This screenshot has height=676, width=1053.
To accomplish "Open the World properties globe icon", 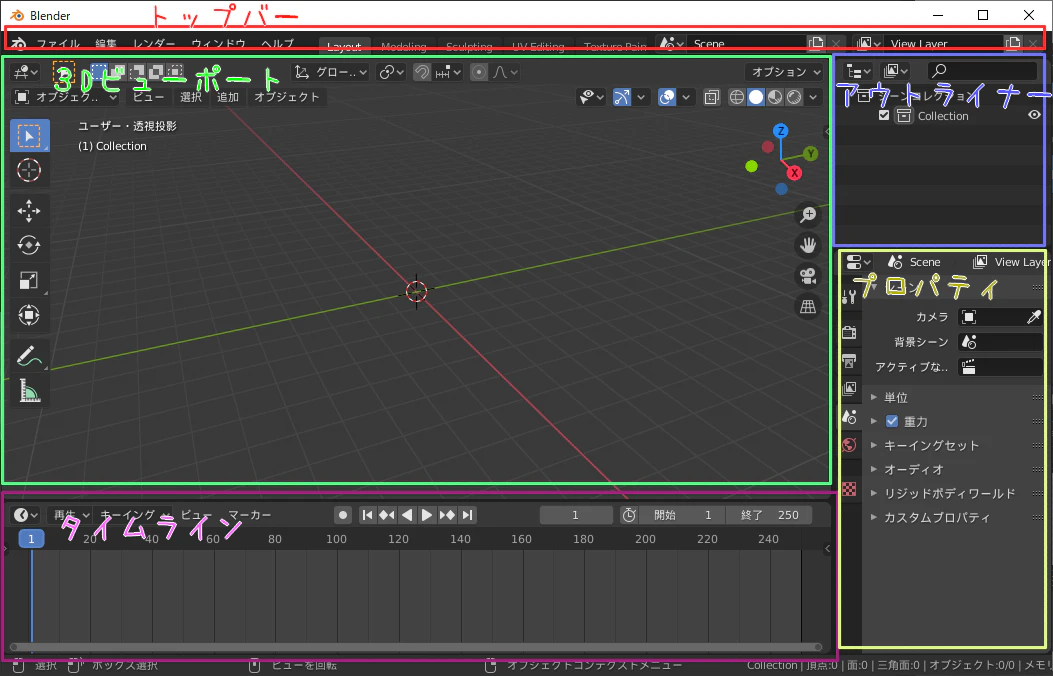I will click(850, 445).
